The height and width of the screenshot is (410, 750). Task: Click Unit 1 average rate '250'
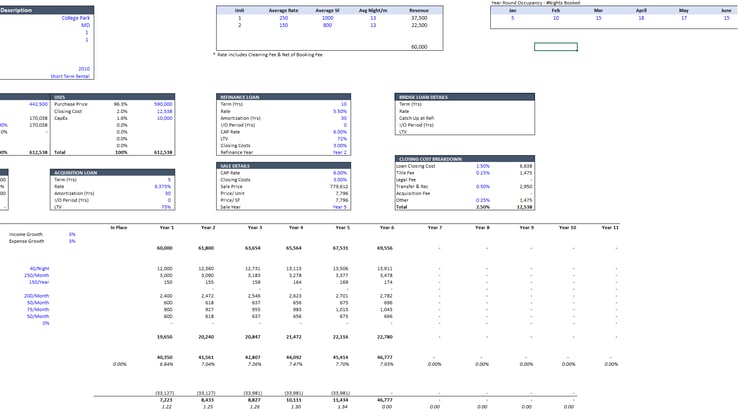[x=284, y=18]
